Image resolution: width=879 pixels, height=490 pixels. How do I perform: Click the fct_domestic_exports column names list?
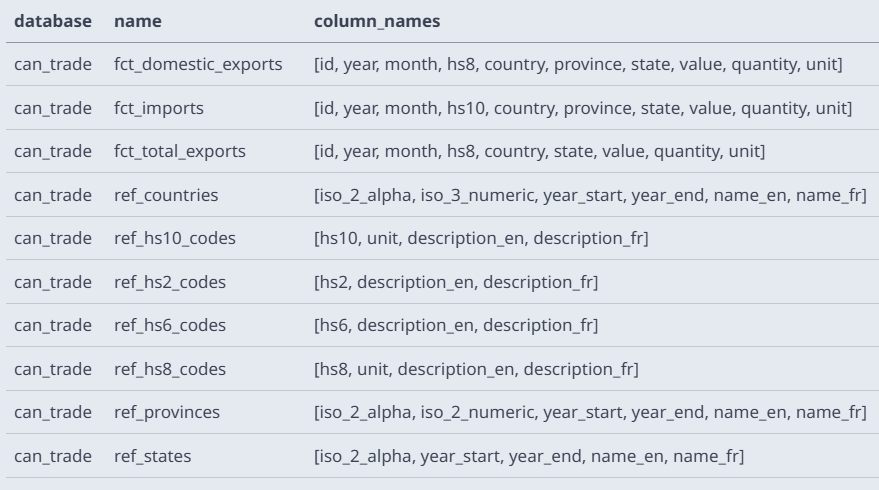pos(578,65)
